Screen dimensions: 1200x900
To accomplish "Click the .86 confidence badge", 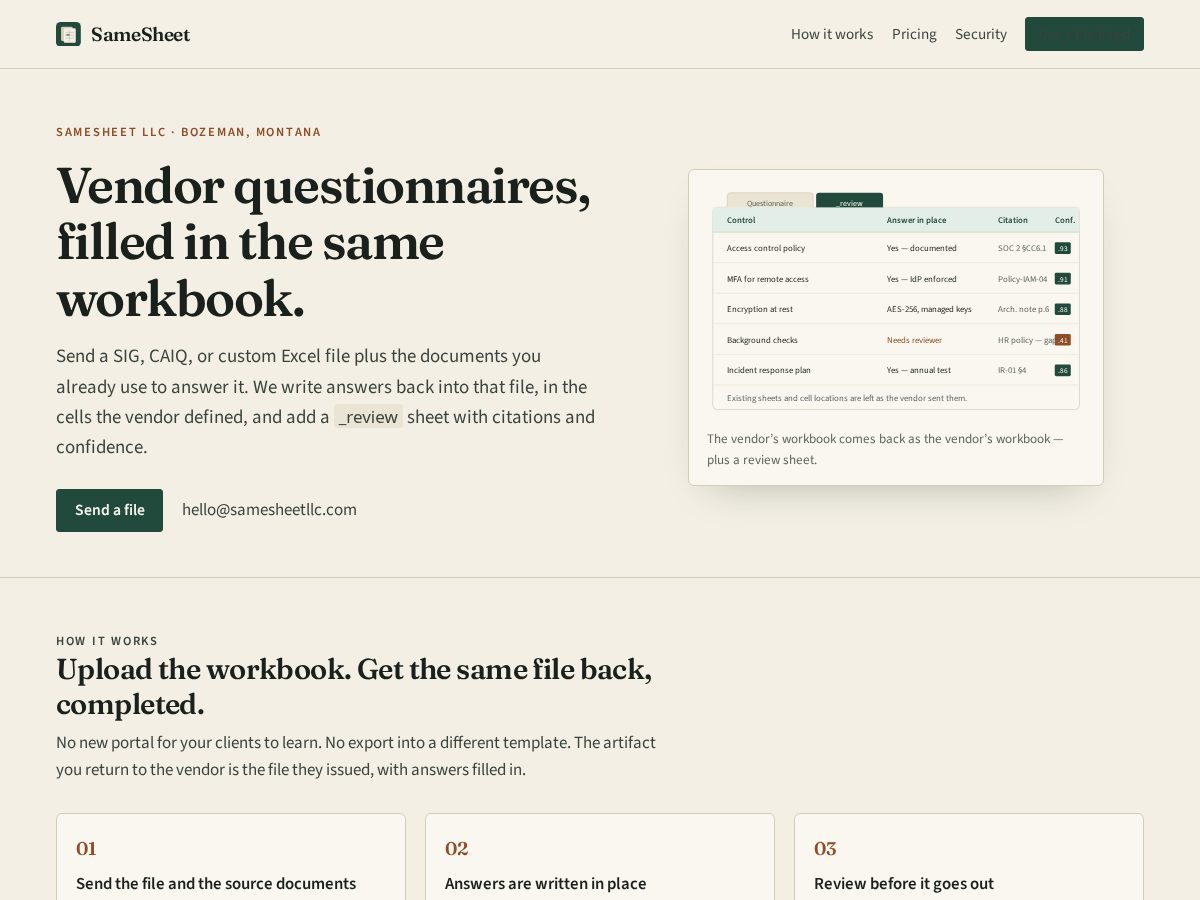I will tap(1063, 370).
